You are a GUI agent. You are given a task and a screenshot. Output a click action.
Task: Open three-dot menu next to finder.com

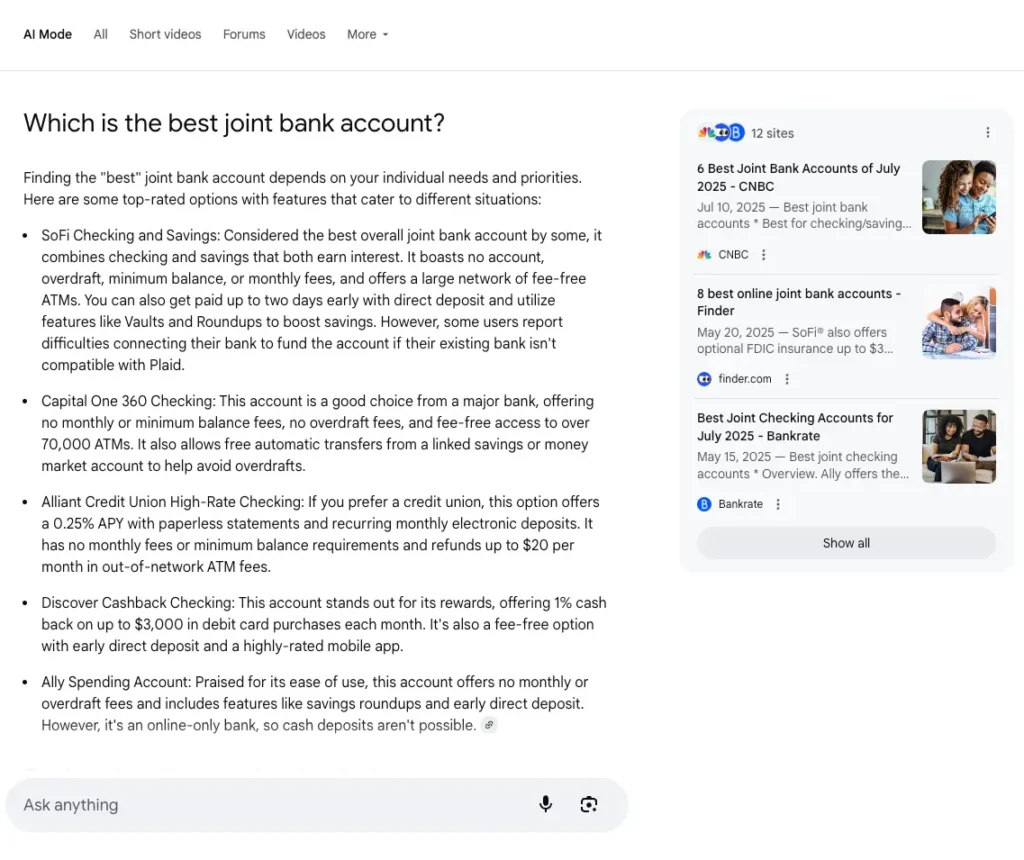coord(787,379)
